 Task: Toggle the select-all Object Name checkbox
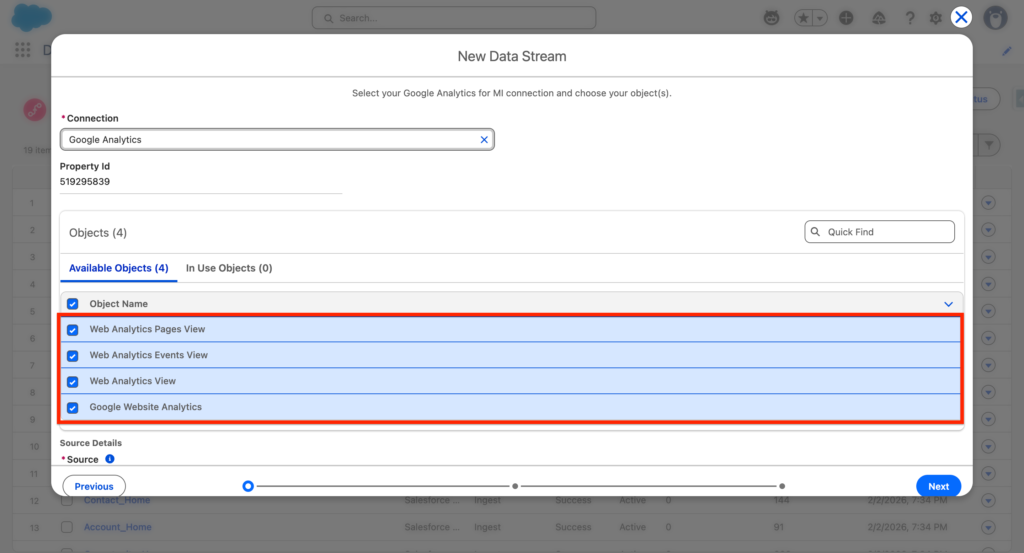point(73,304)
